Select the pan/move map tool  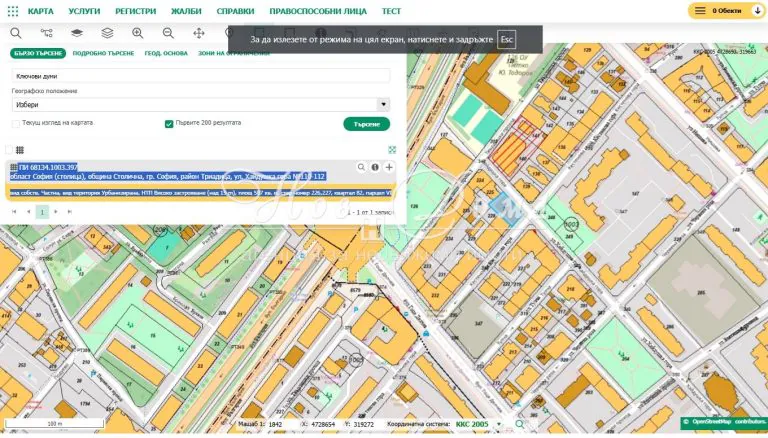(x=199, y=33)
